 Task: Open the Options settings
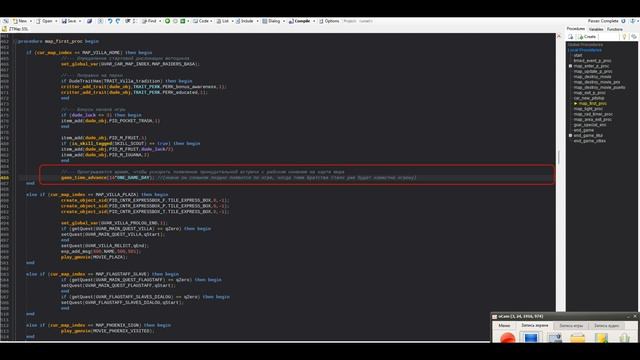(329, 21)
